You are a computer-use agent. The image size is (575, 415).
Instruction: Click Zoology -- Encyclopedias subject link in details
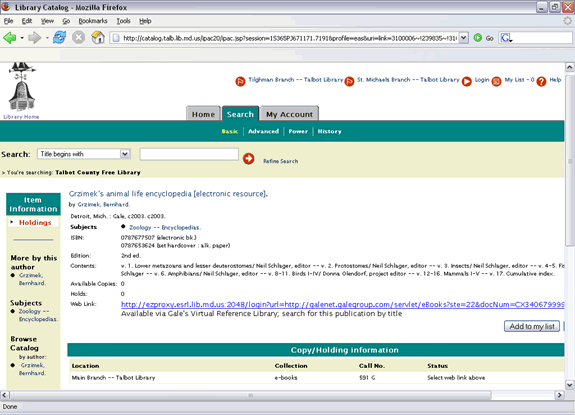(x=165, y=228)
